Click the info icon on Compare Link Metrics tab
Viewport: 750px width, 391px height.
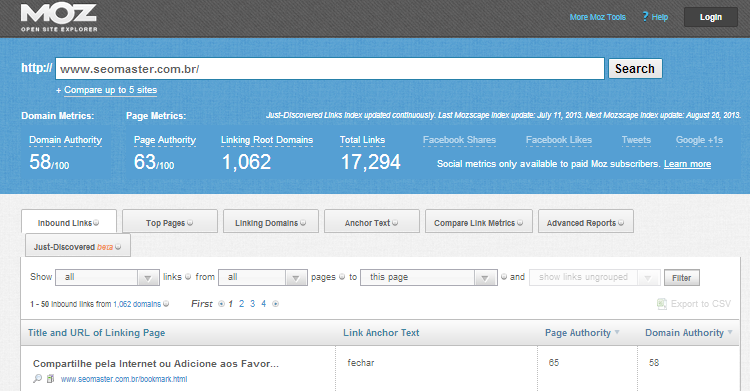pos(519,223)
